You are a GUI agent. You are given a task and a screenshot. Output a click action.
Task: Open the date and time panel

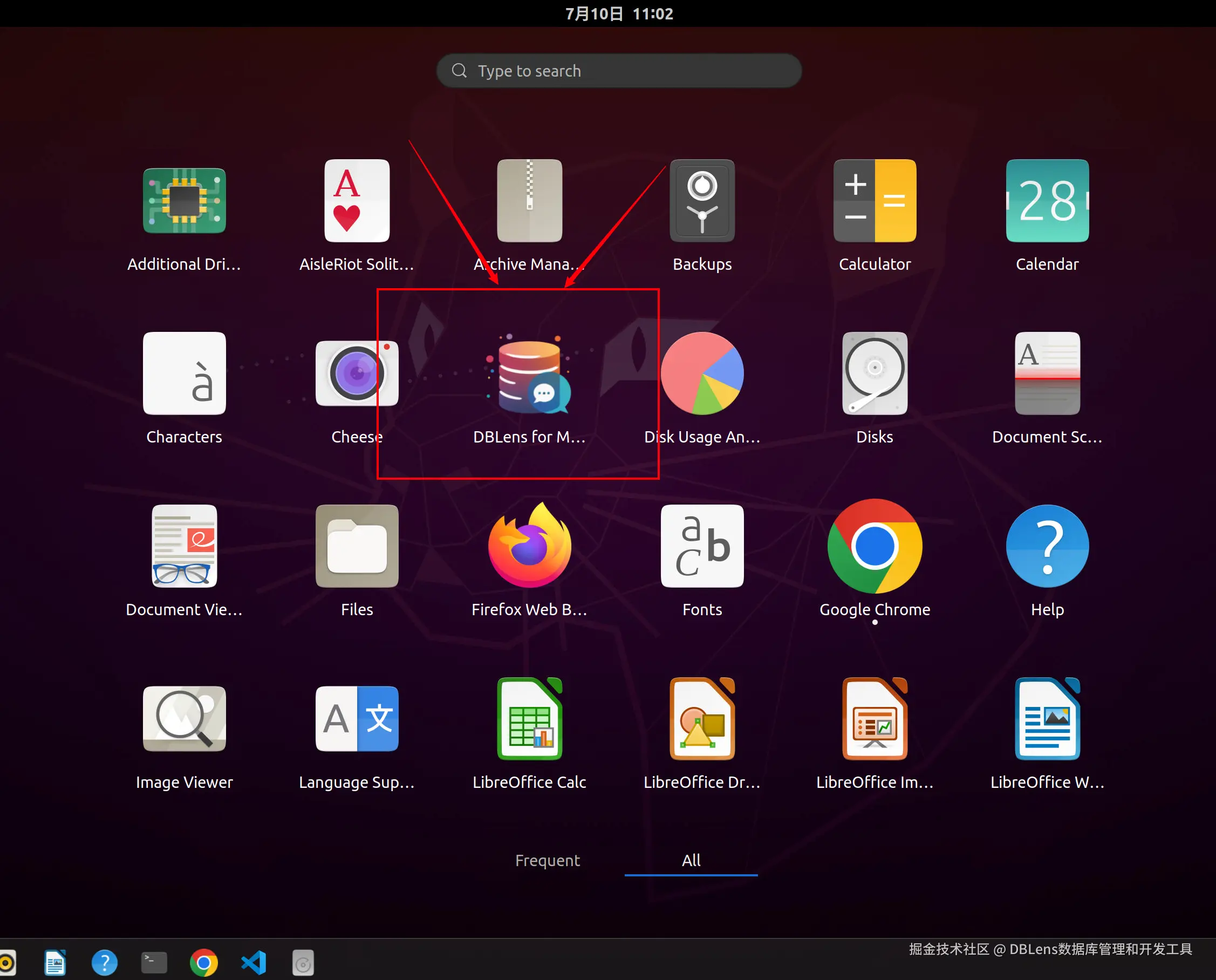point(618,13)
